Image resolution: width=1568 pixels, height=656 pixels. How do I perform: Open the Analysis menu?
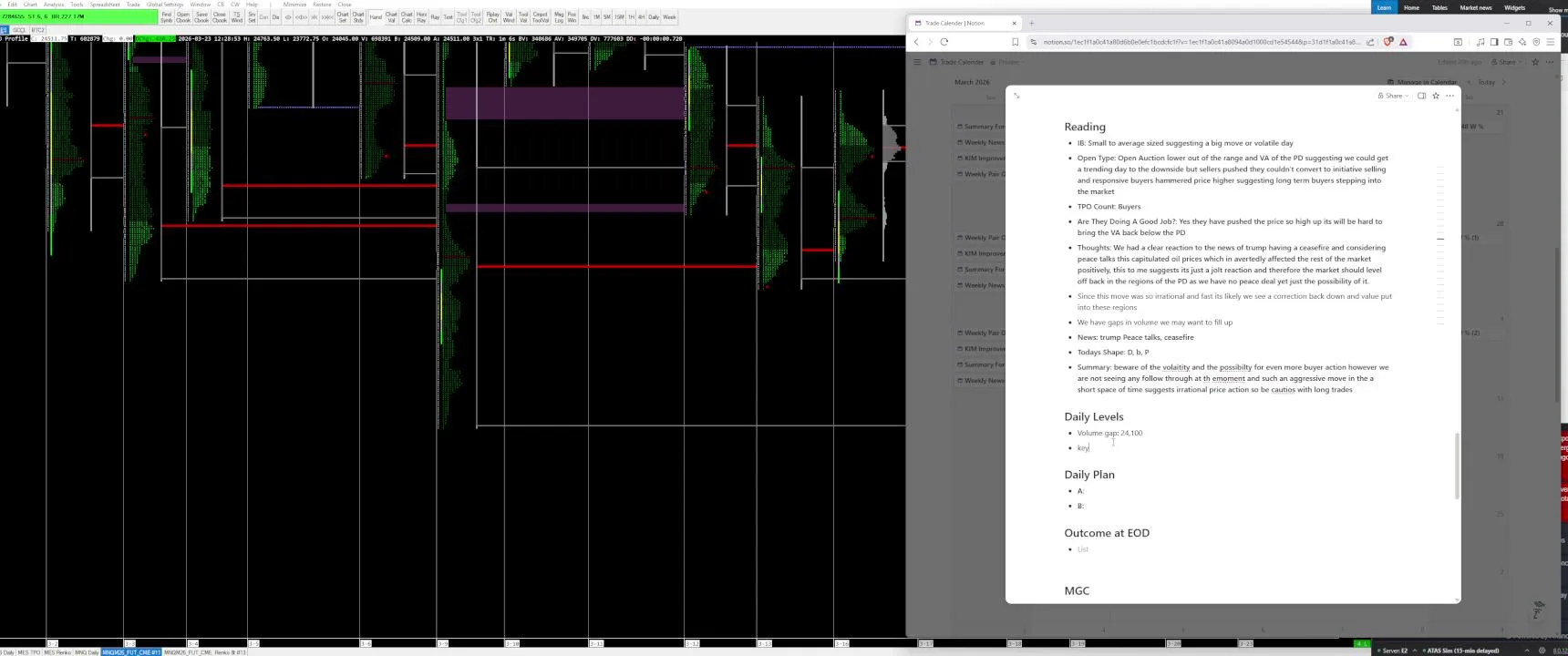coord(54,5)
